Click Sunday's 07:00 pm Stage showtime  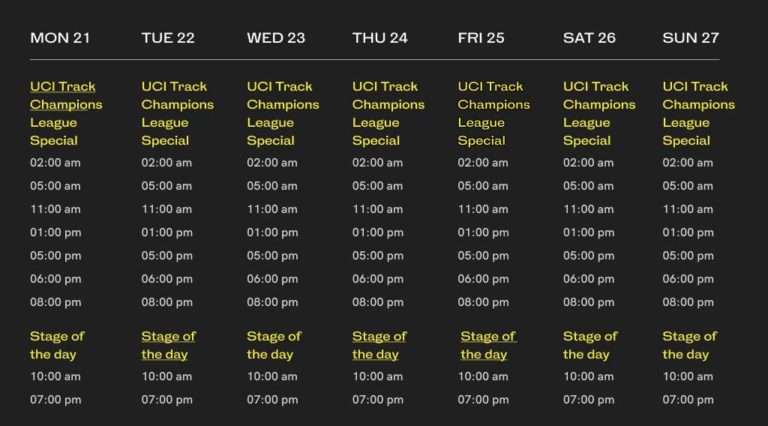[x=688, y=400]
